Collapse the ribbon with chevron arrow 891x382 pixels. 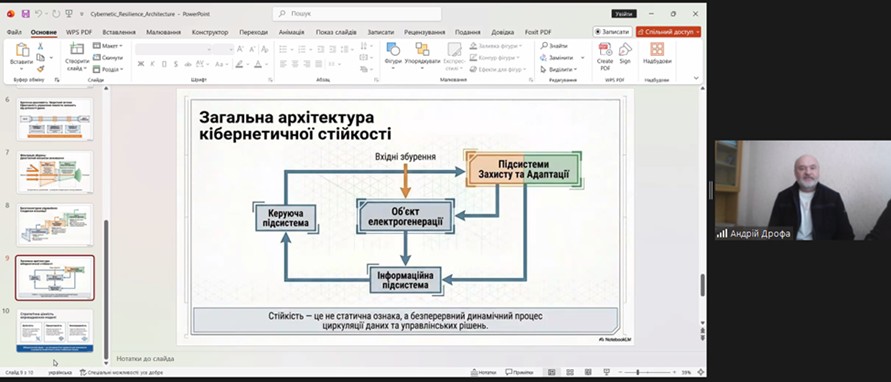[x=697, y=78]
